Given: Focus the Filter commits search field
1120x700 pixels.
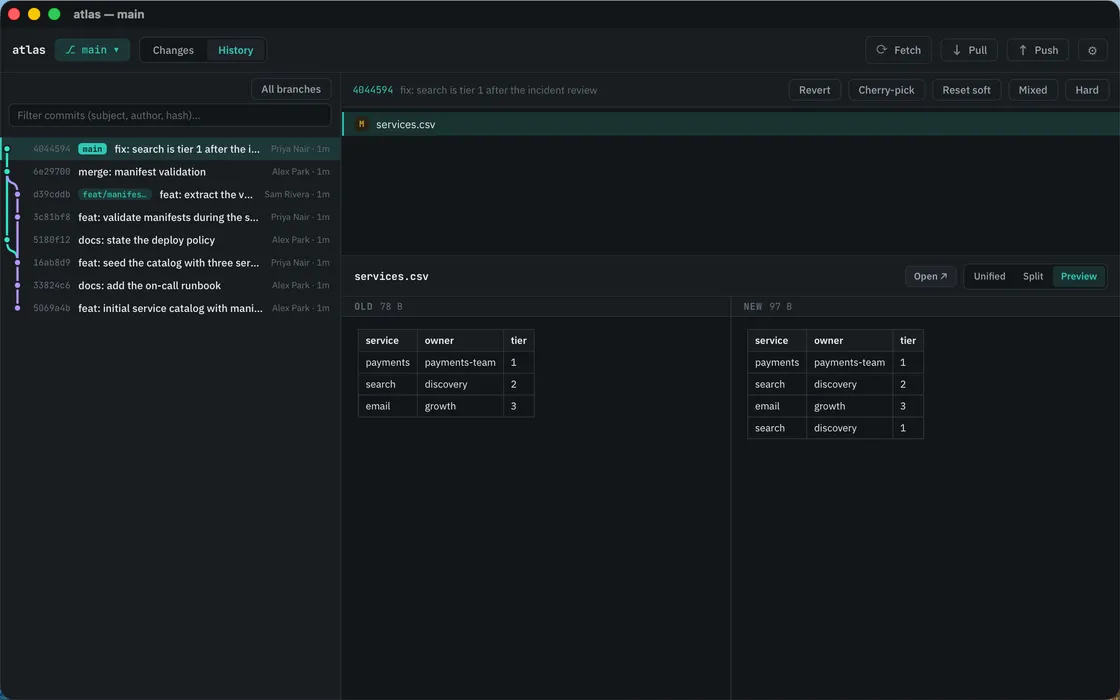Looking at the screenshot, I should pyautogui.click(x=170, y=115).
